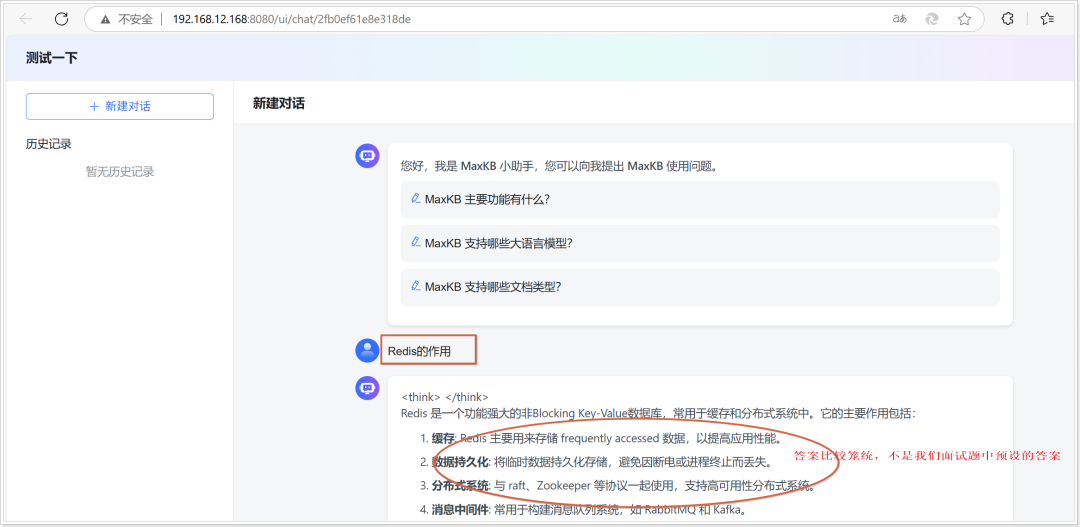The image size is (1080, 527).
Task: Add this page to favorites with star icon
Action: (964, 19)
